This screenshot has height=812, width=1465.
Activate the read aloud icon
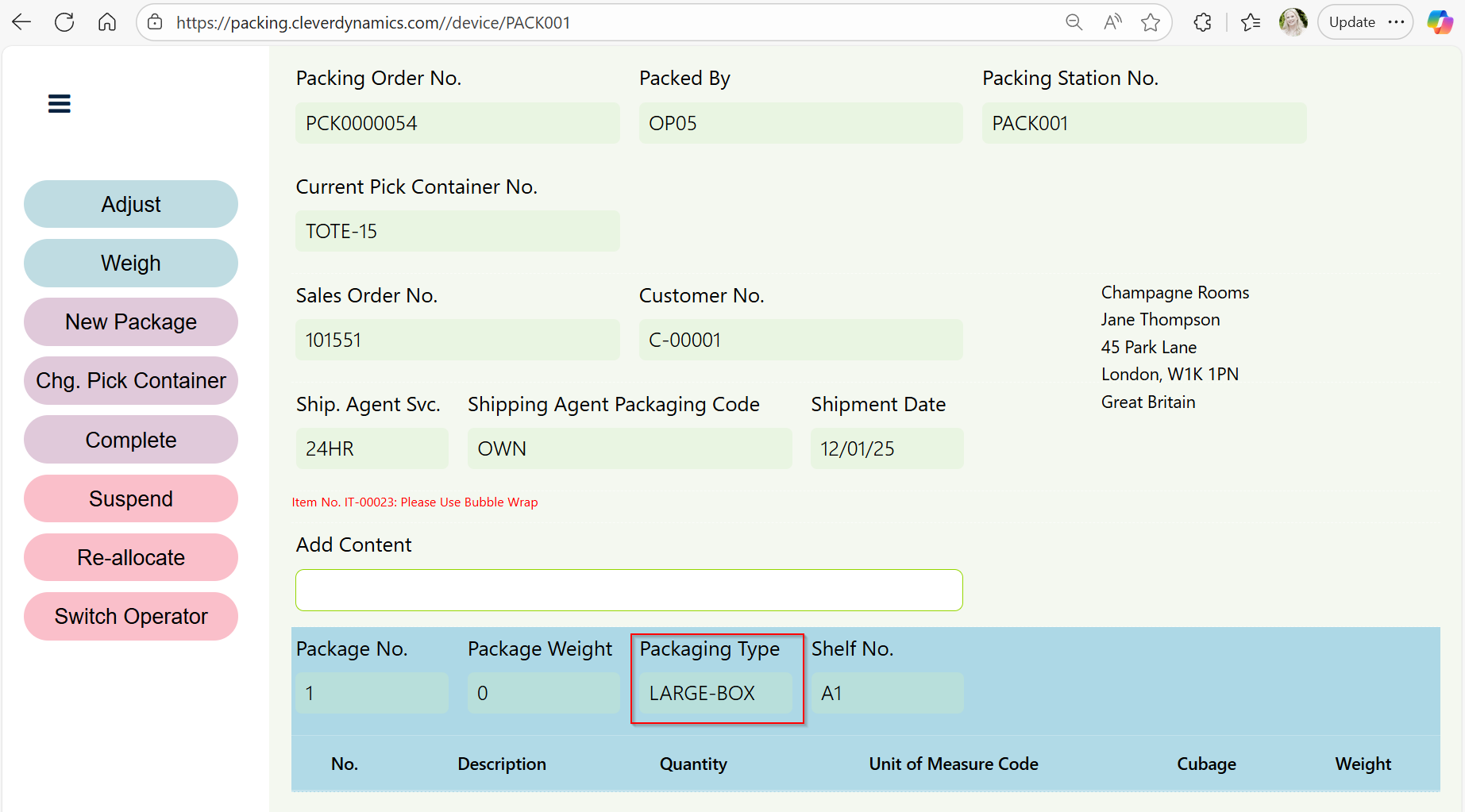pyautogui.click(x=1112, y=22)
